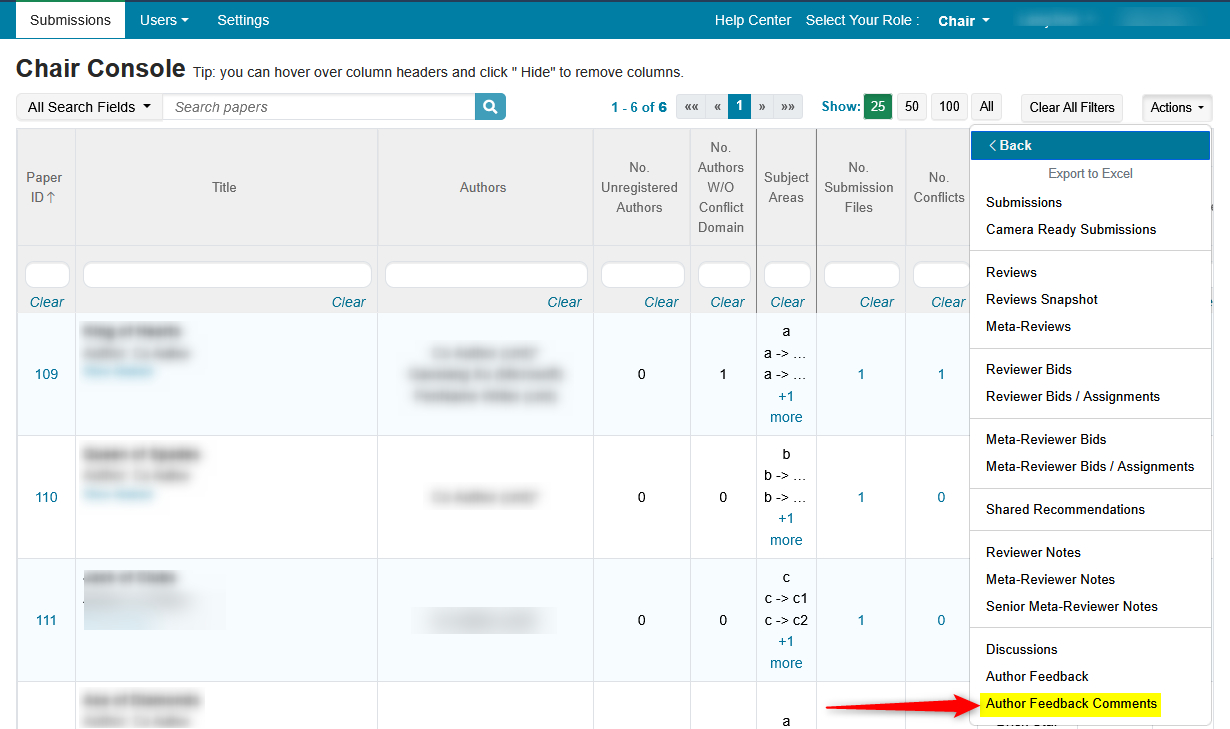Image resolution: width=1230 pixels, height=729 pixels.
Task: Open the All Search Fields dropdown
Action: coord(89,107)
